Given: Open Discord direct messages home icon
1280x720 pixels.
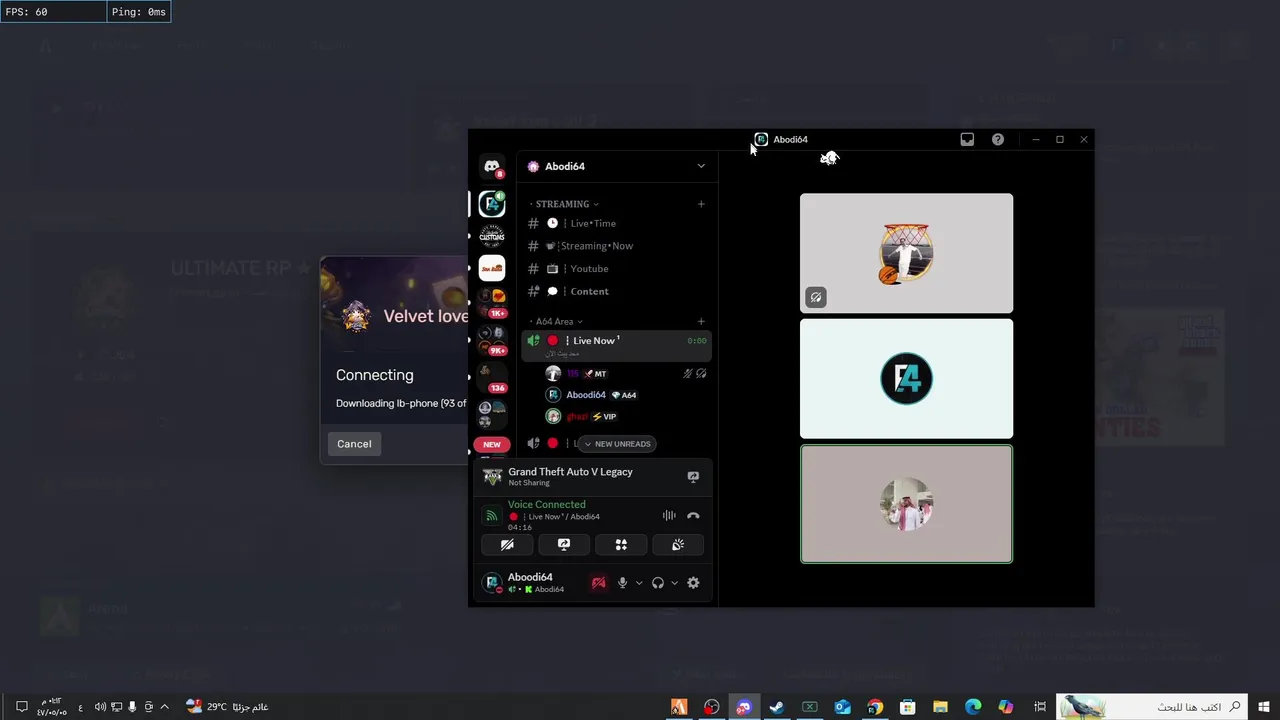Looking at the screenshot, I should [x=492, y=167].
